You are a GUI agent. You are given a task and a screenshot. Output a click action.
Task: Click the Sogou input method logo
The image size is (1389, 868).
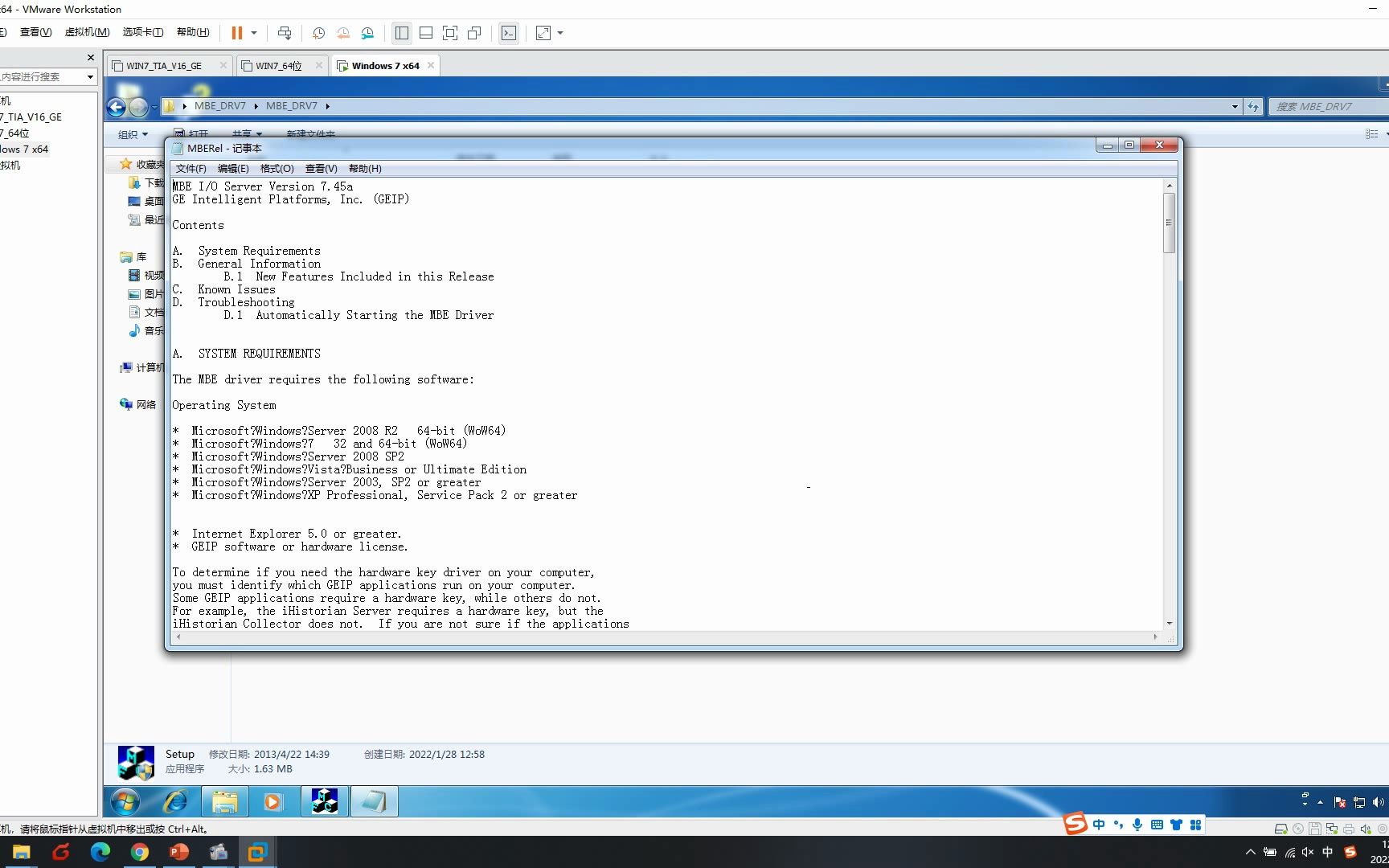point(1075,823)
